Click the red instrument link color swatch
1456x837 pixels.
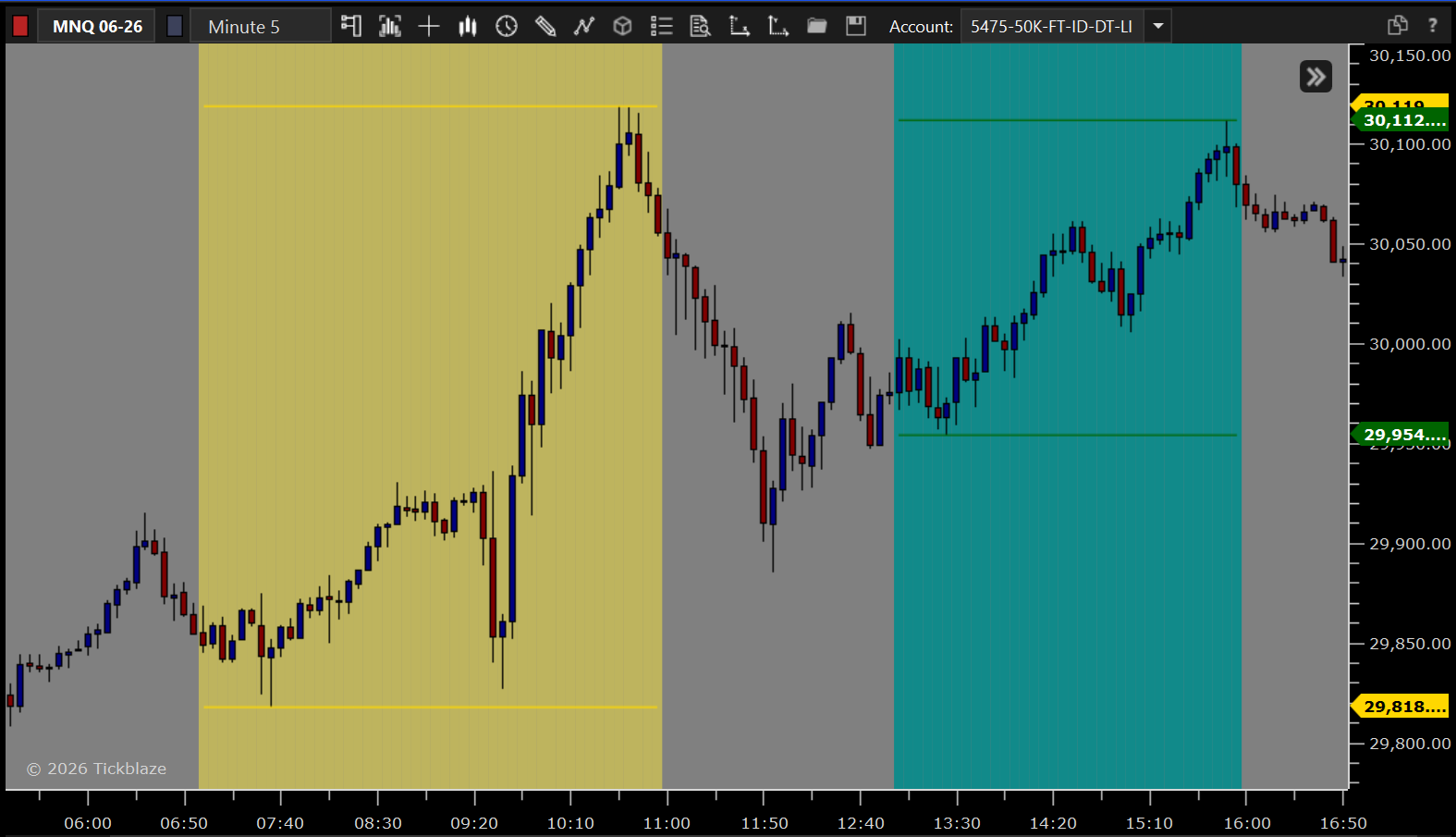click(20, 26)
